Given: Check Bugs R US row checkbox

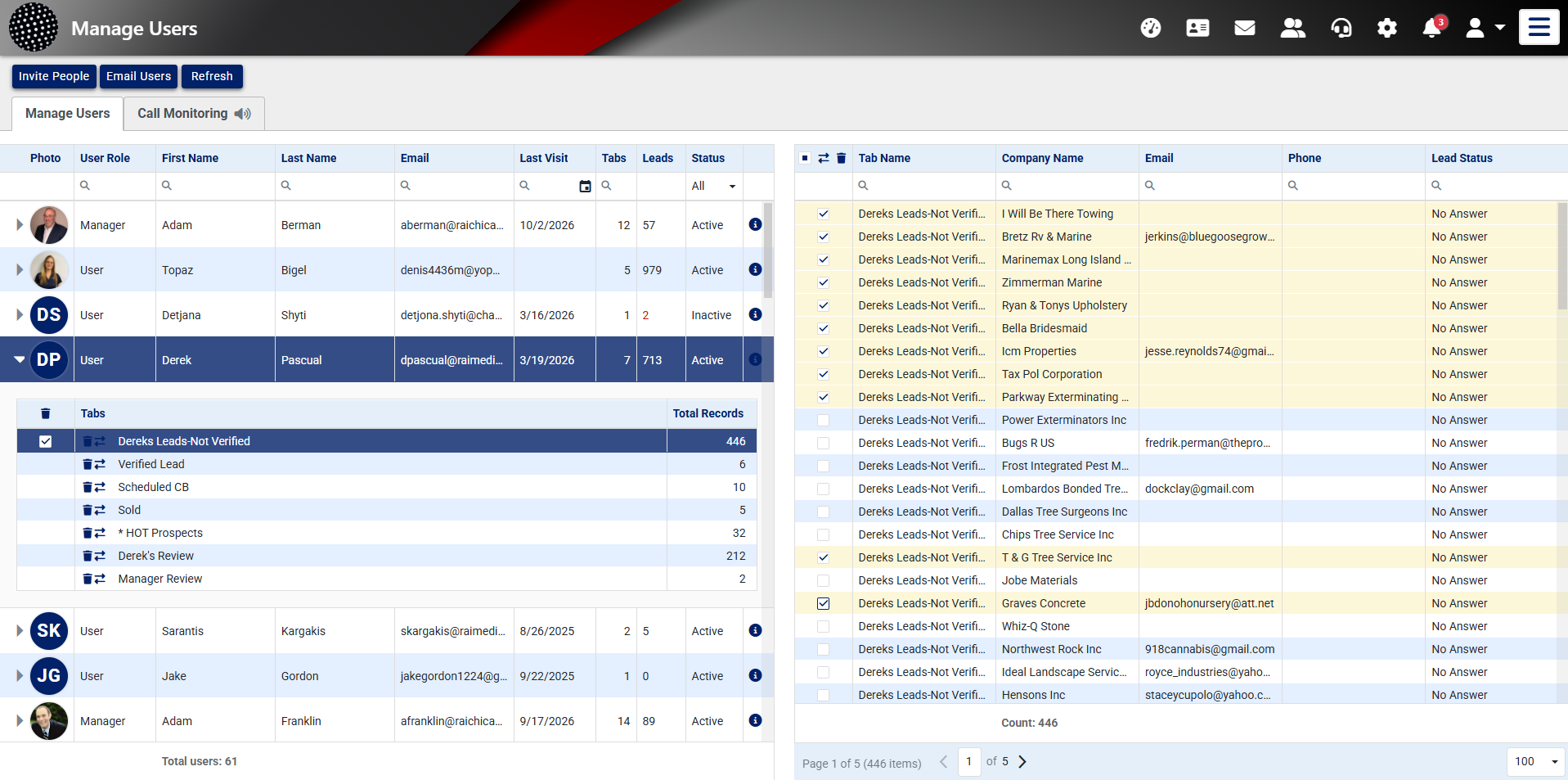Looking at the screenshot, I should tap(824, 443).
